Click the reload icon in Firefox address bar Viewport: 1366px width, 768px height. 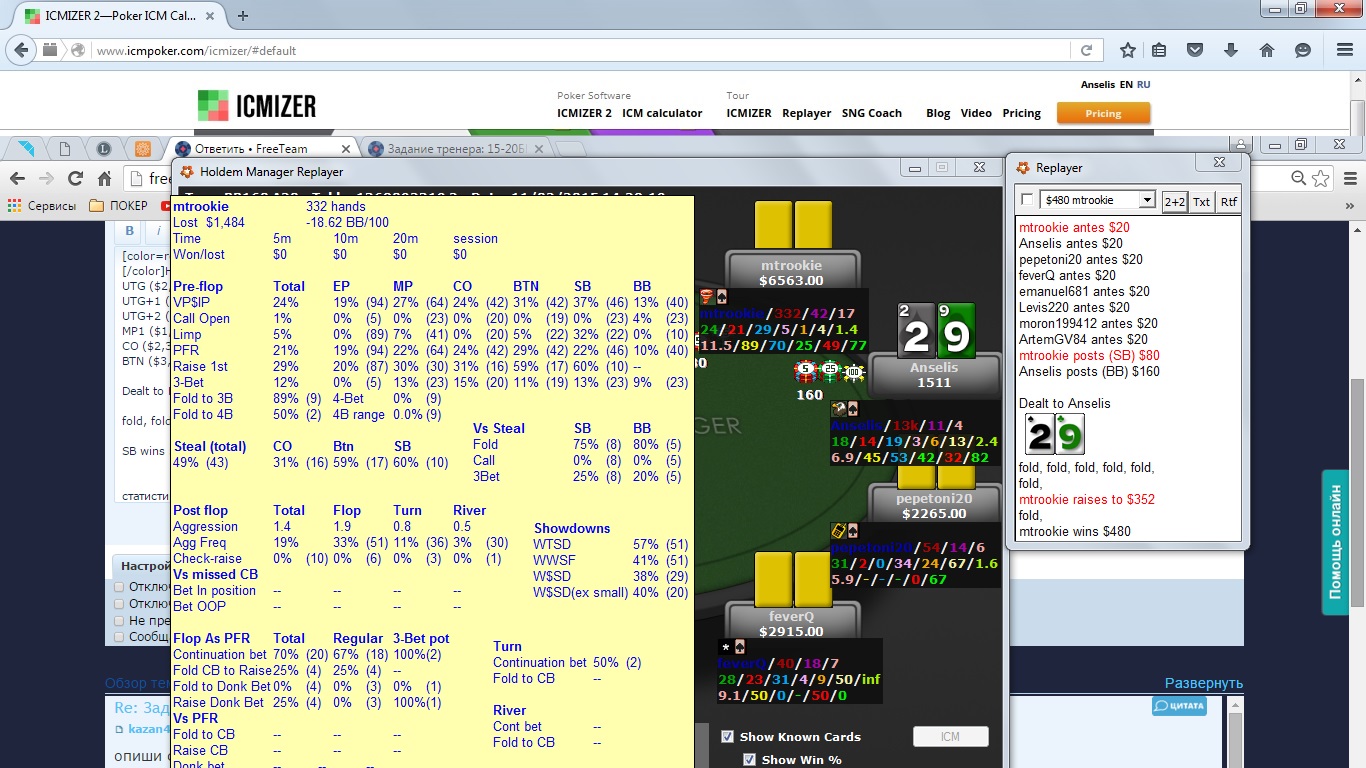click(1086, 50)
